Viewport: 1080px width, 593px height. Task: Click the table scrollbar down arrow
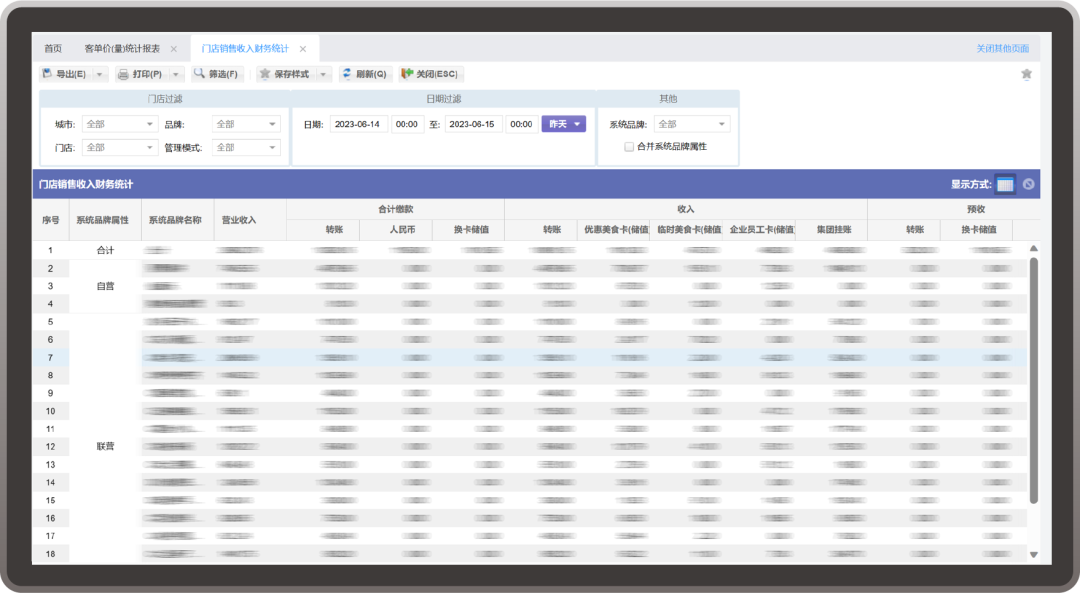pos(1033,554)
